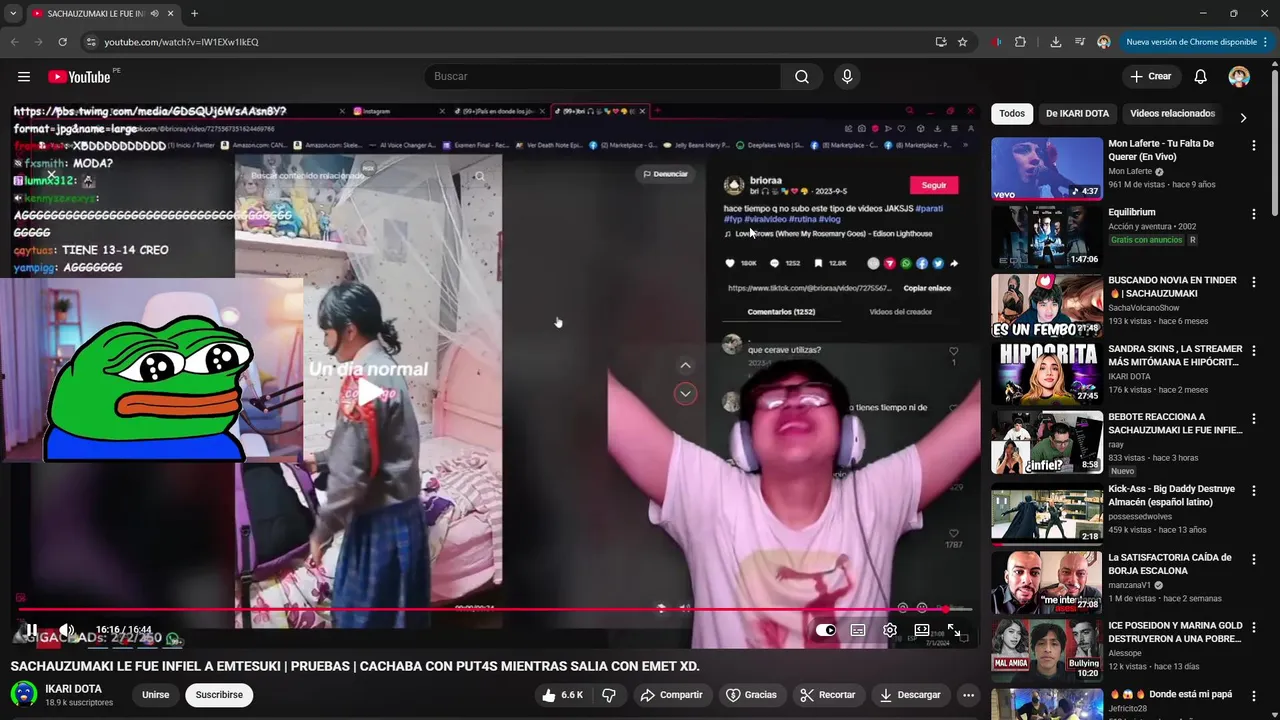Click the Unirse membership button
The image size is (1280, 720).
point(155,694)
